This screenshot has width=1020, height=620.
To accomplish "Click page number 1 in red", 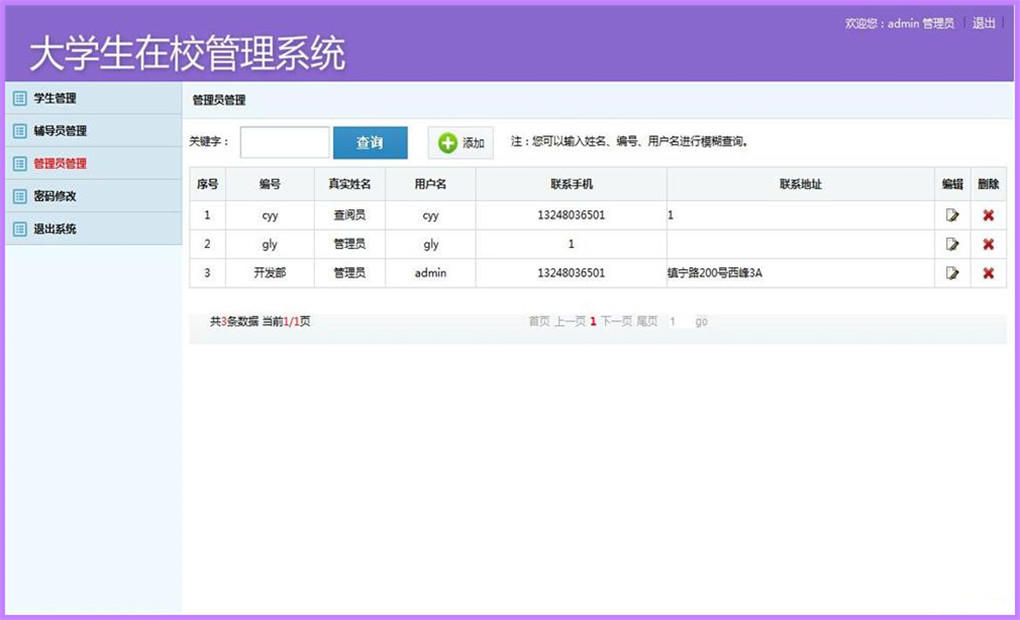I will pos(593,321).
